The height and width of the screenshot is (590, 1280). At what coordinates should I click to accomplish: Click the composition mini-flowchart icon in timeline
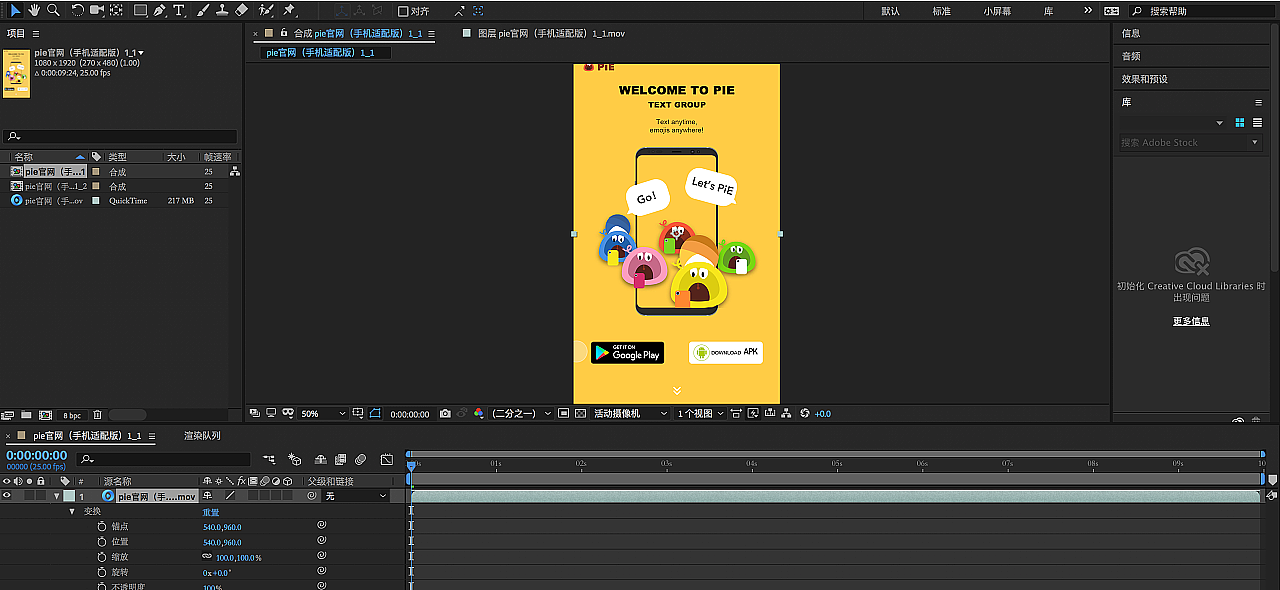click(x=269, y=459)
